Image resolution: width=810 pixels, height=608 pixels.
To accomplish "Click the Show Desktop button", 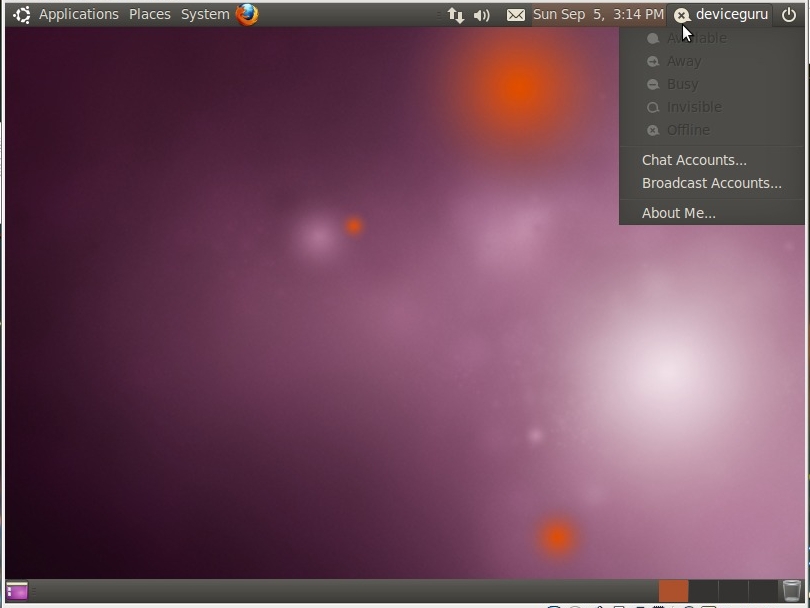I will click(17, 591).
